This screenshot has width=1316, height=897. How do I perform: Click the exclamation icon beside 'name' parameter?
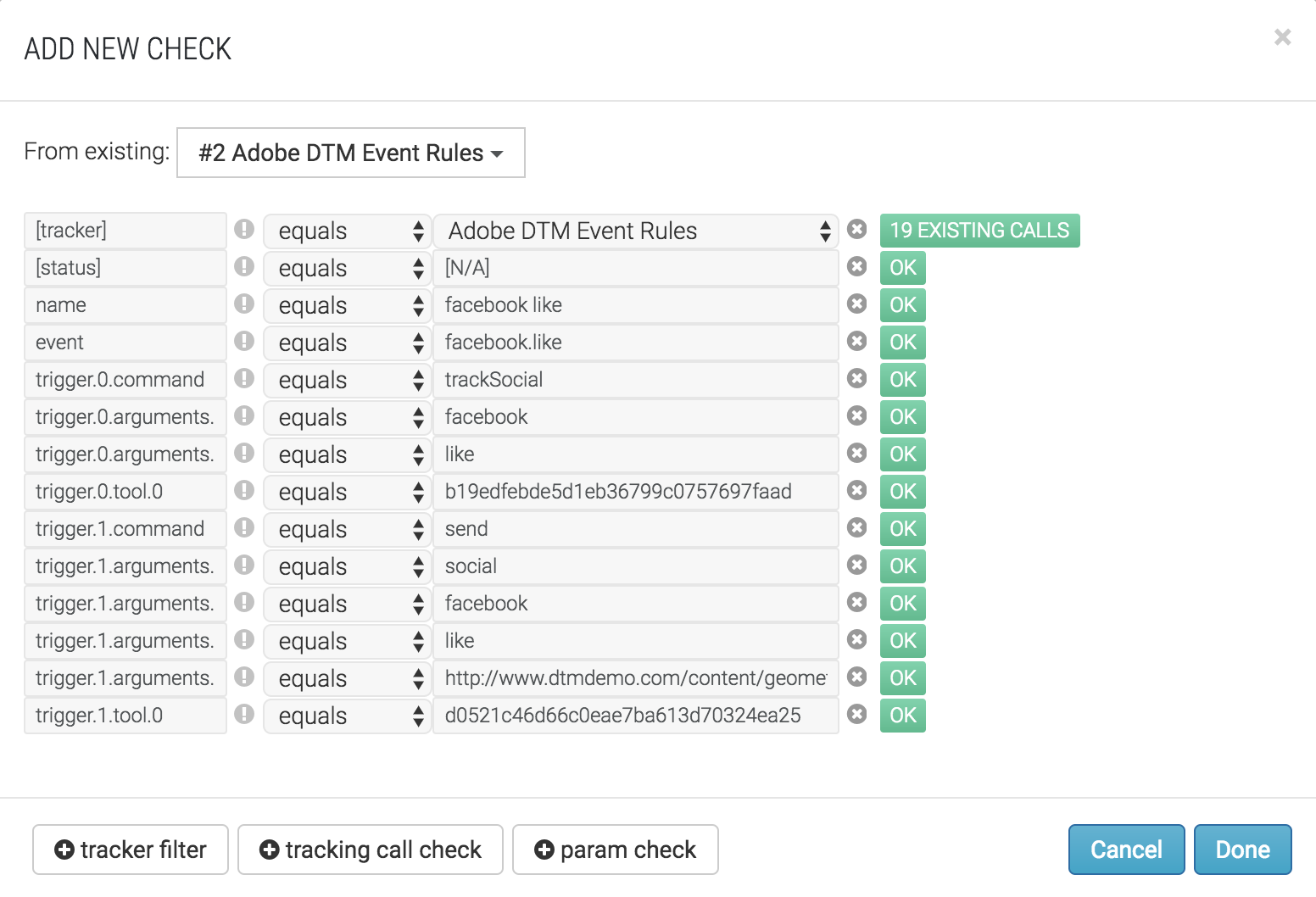tap(244, 304)
